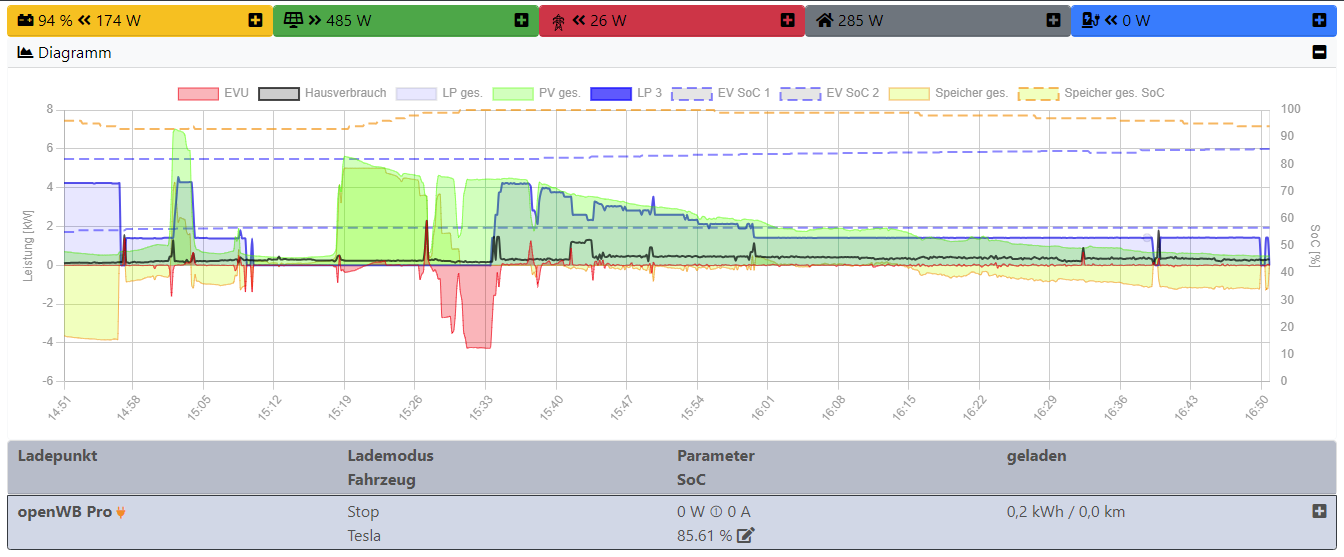This screenshot has height=557, width=1344.
Task: Click the plug icon next to openWB Pro
Action: (x=121, y=512)
